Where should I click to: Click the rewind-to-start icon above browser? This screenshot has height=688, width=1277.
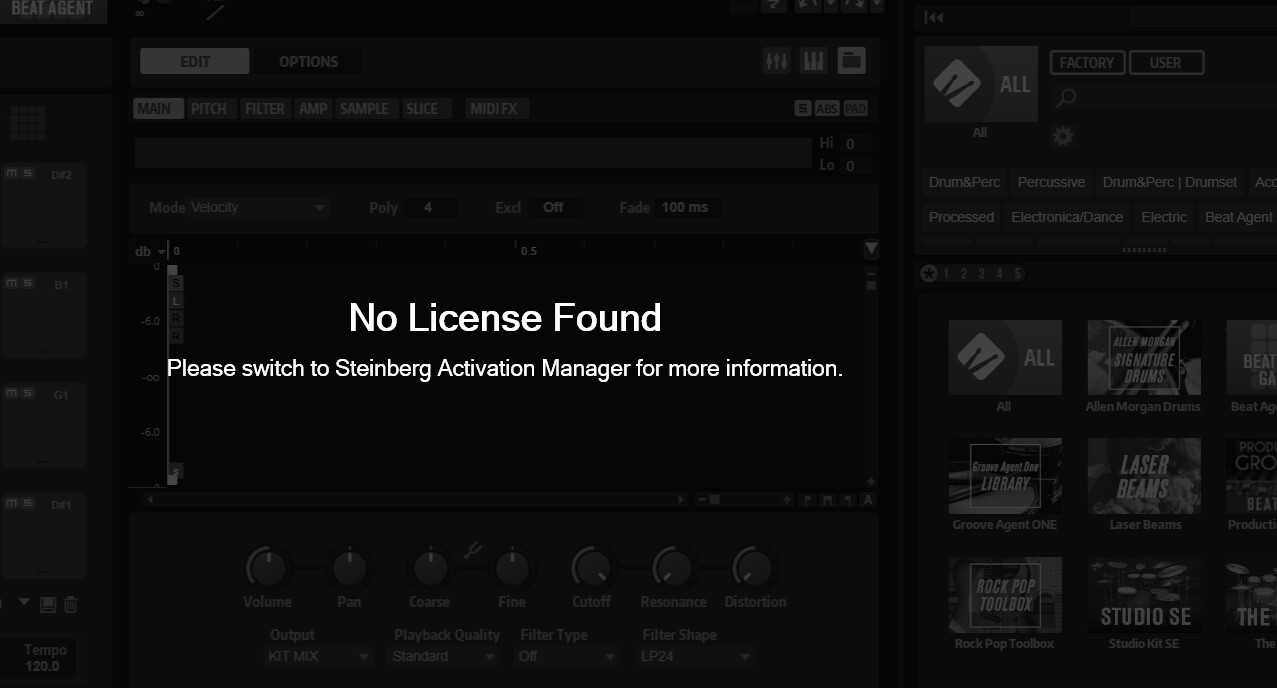tap(933, 17)
